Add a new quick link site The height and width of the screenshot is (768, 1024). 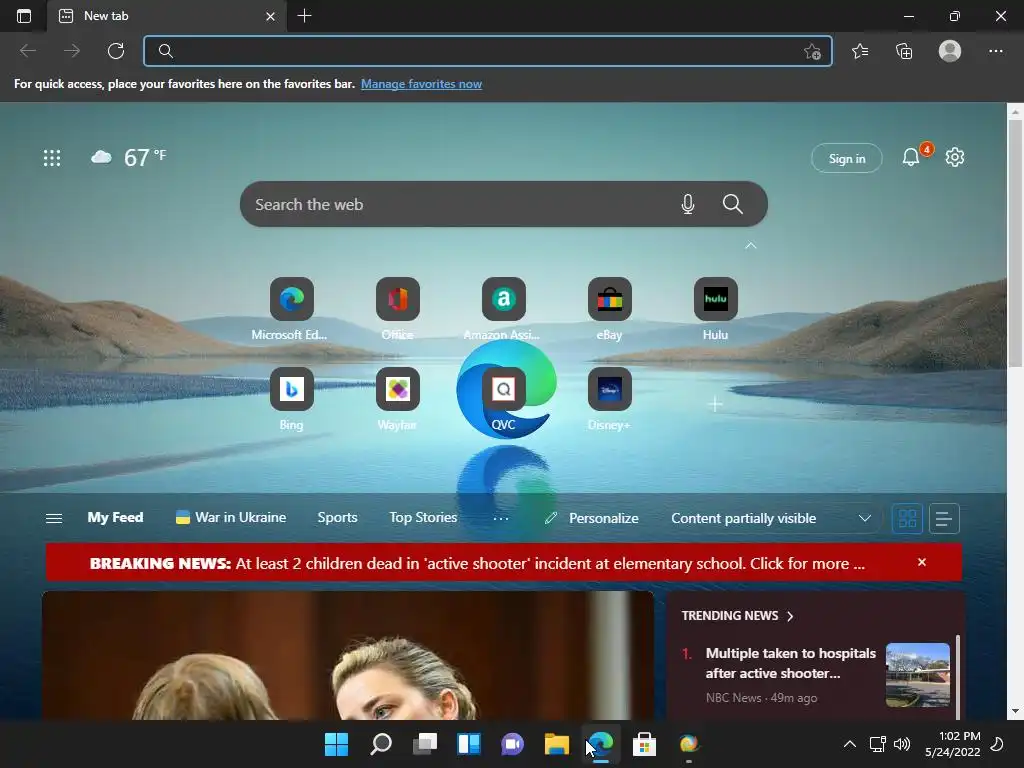[715, 404]
